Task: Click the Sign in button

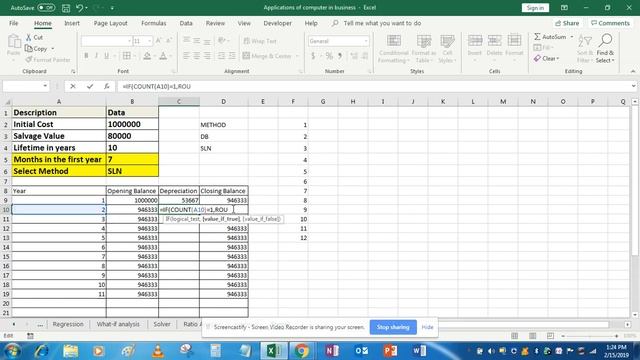Action: click(535, 8)
